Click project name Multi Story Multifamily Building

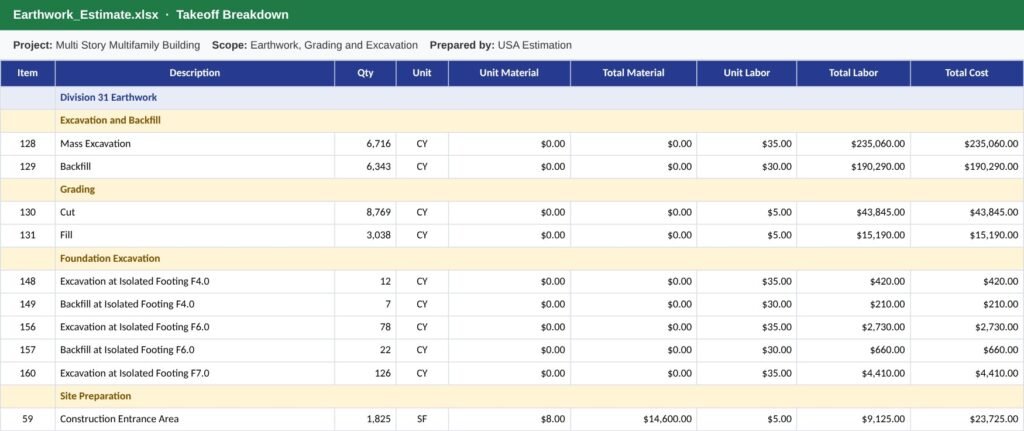tap(128, 46)
